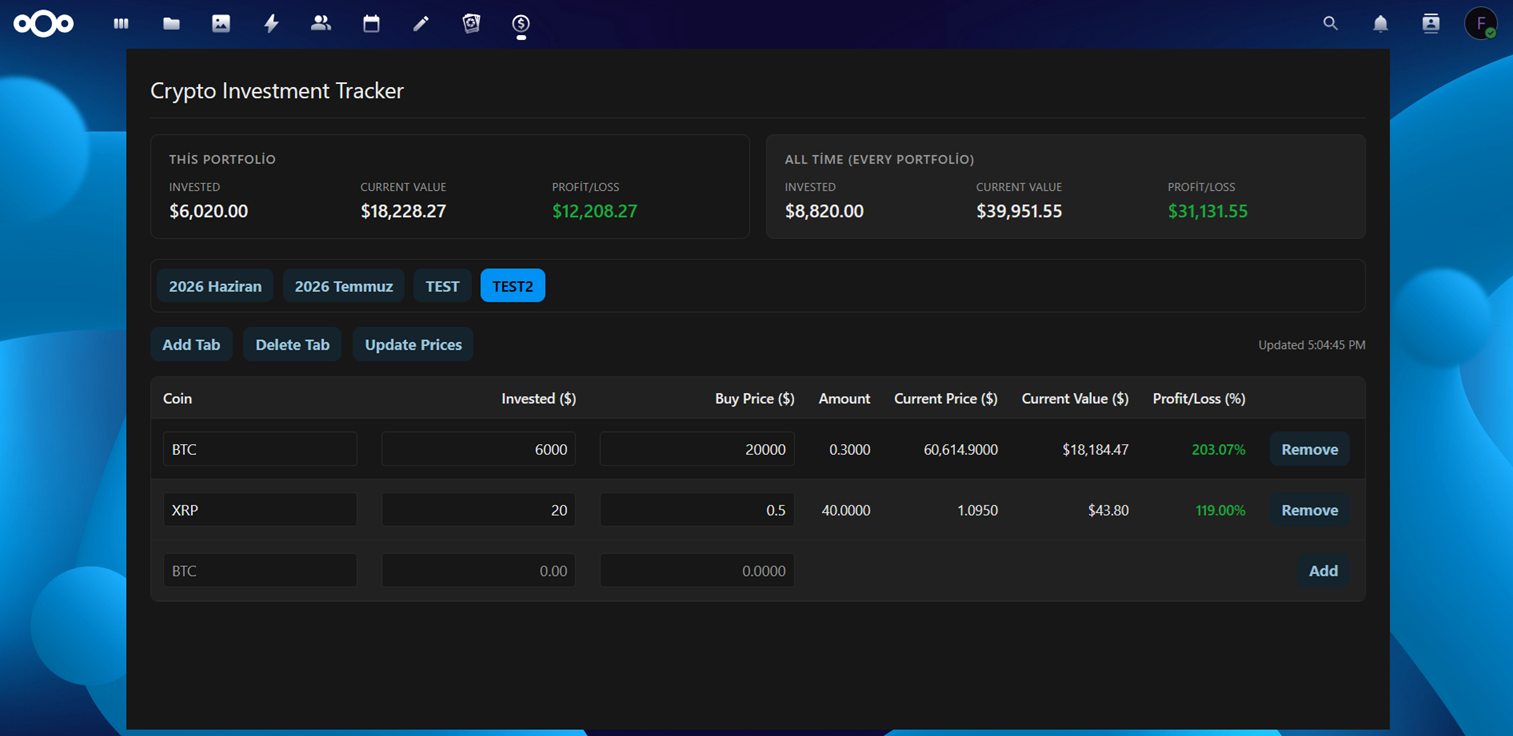Click all time invested $8,820.00
The width and height of the screenshot is (1513, 736).
coord(824,211)
